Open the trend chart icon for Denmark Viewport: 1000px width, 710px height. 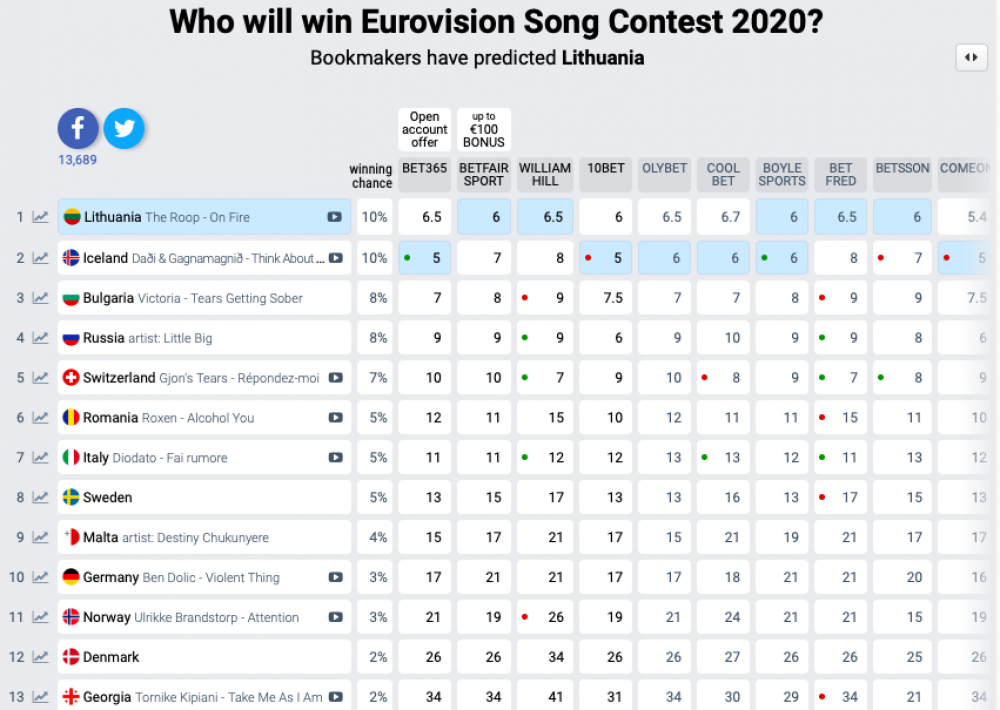41,657
